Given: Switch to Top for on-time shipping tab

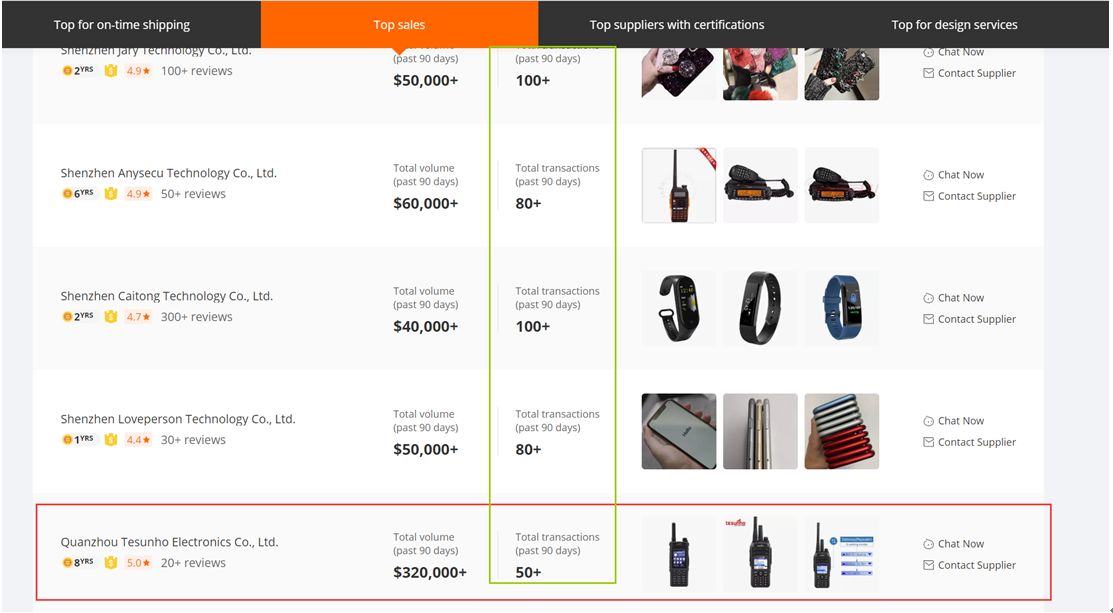Looking at the screenshot, I should [122, 25].
